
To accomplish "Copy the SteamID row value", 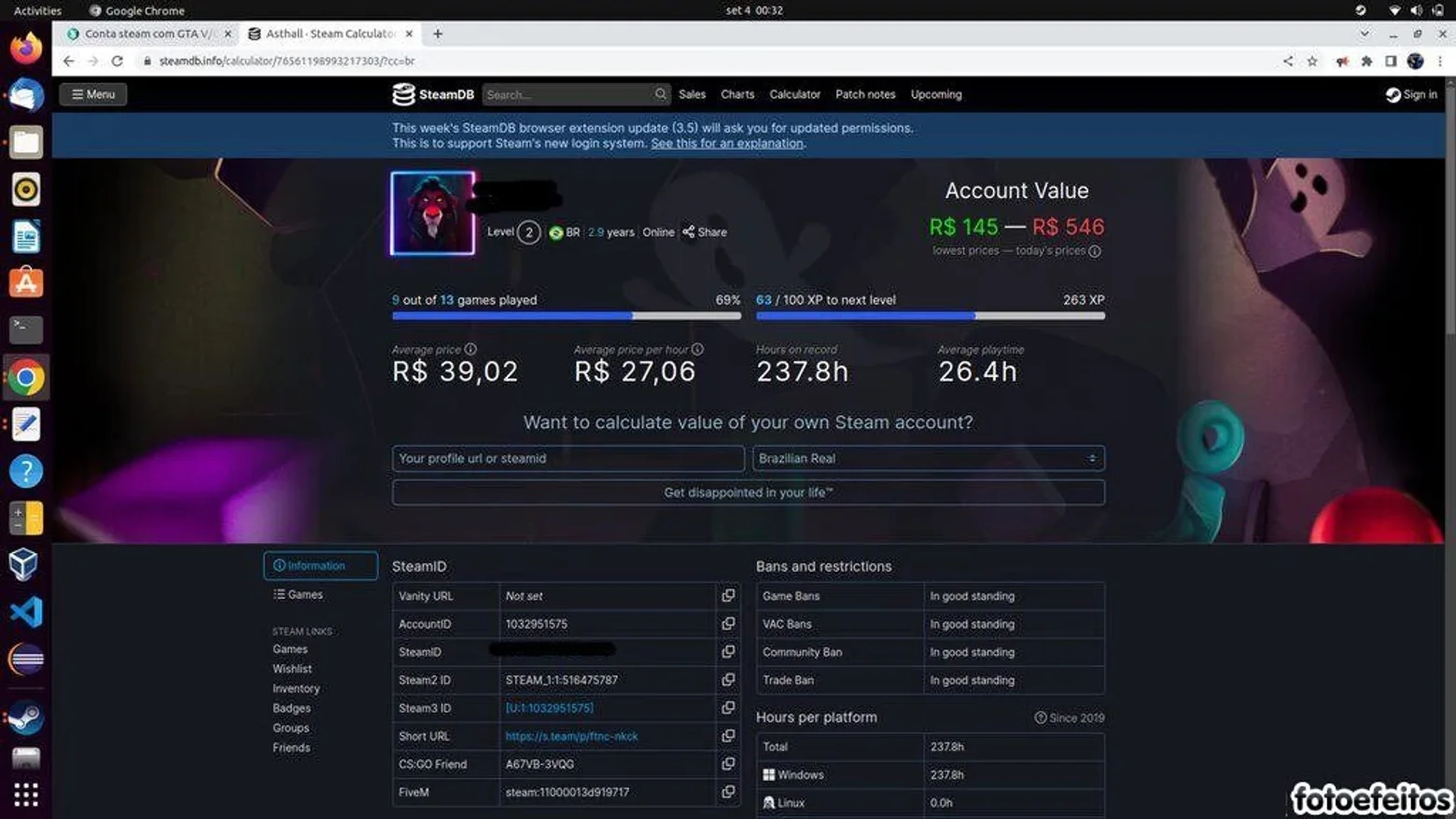I will click(728, 651).
